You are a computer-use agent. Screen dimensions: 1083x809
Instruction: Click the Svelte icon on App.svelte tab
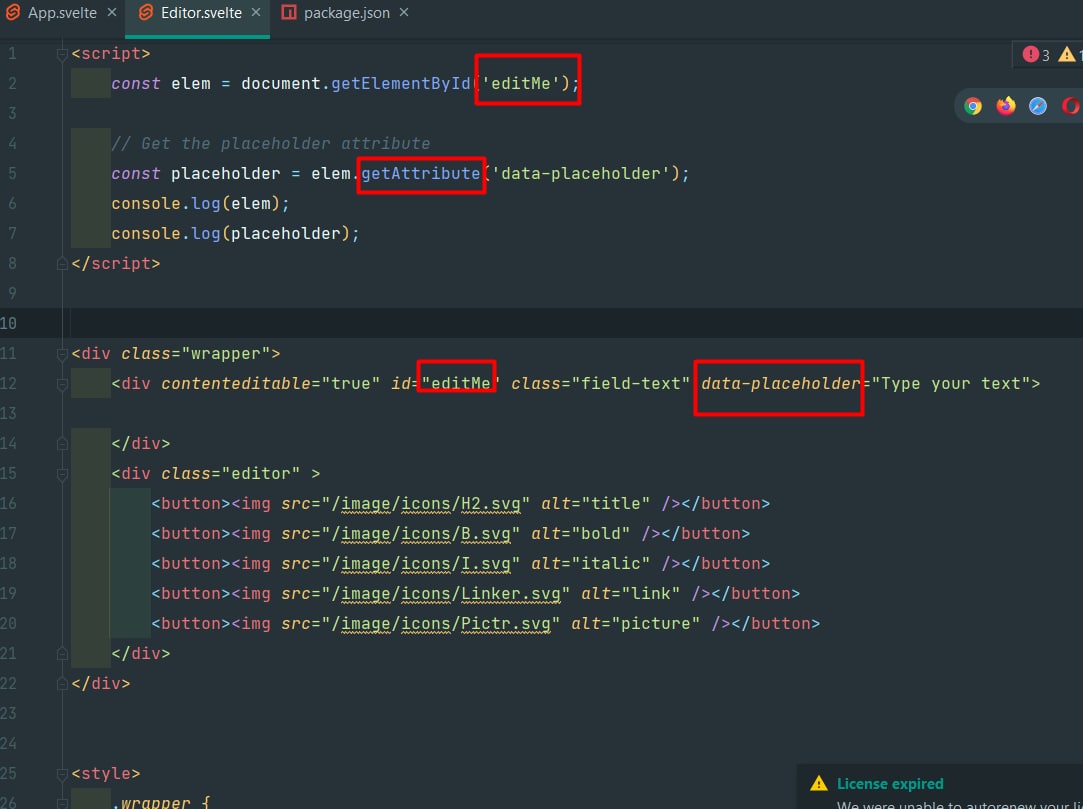[12, 12]
